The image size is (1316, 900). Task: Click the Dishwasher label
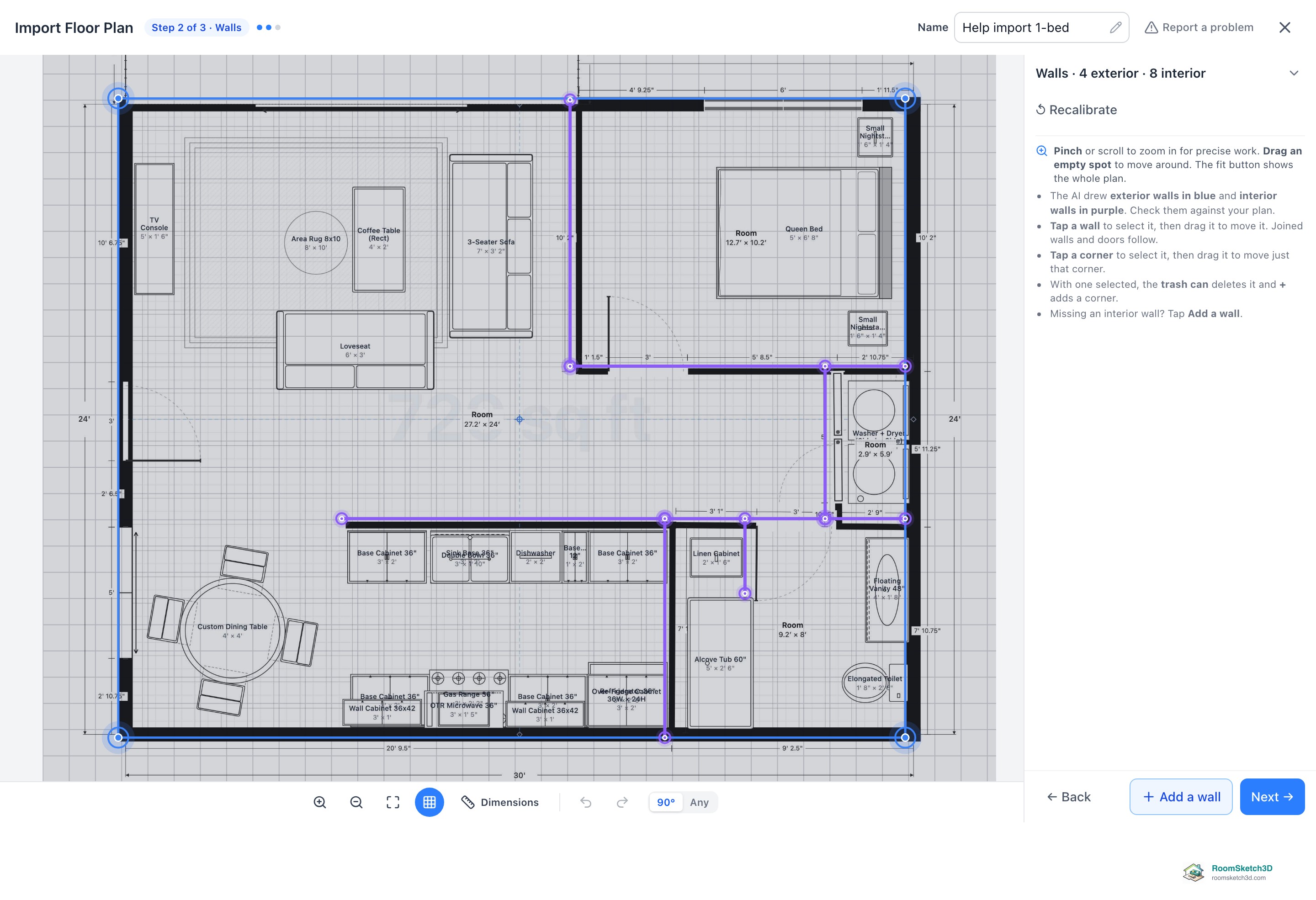535,553
